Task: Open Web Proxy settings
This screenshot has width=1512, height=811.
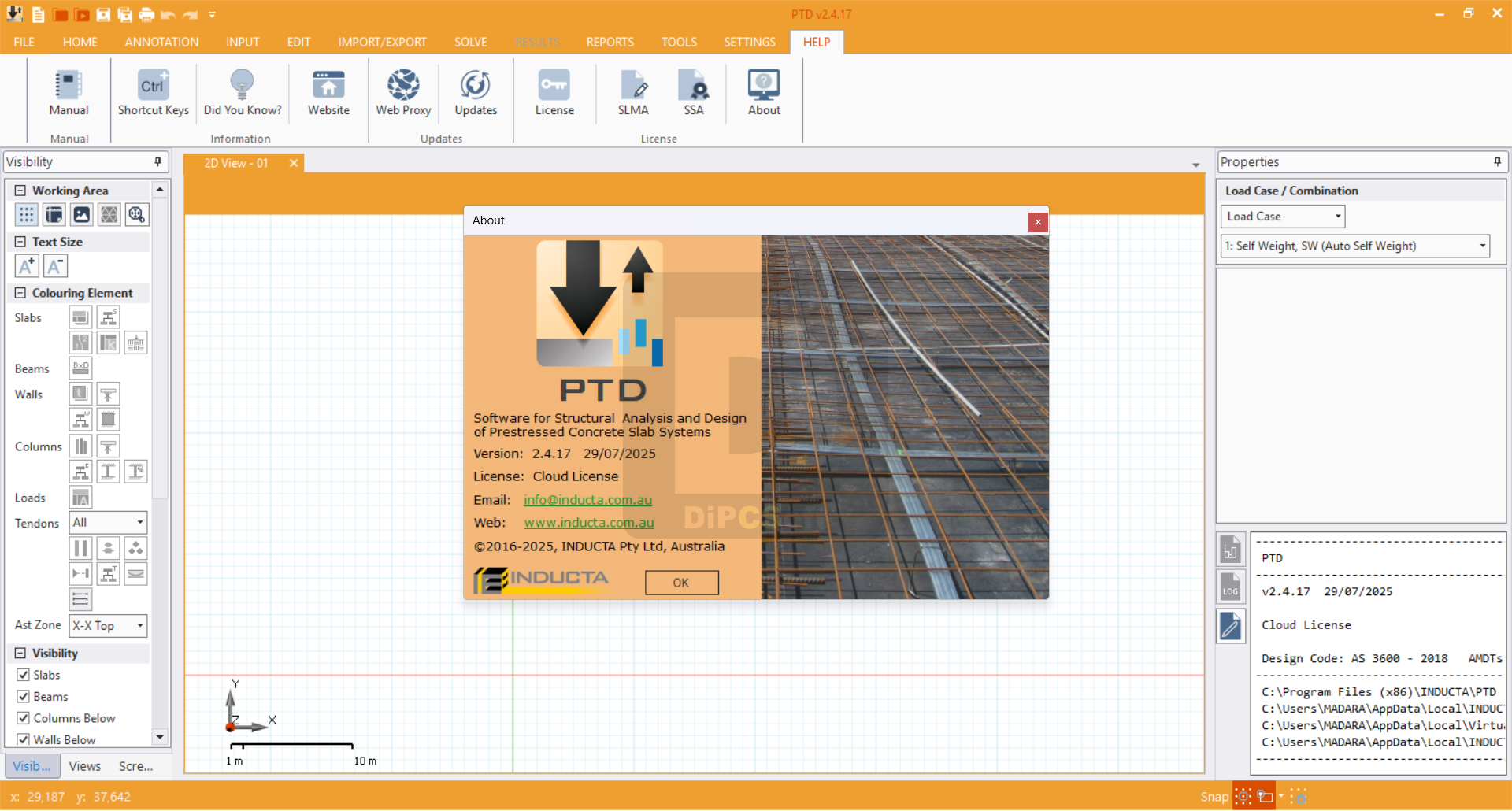Action: (403, 93)
